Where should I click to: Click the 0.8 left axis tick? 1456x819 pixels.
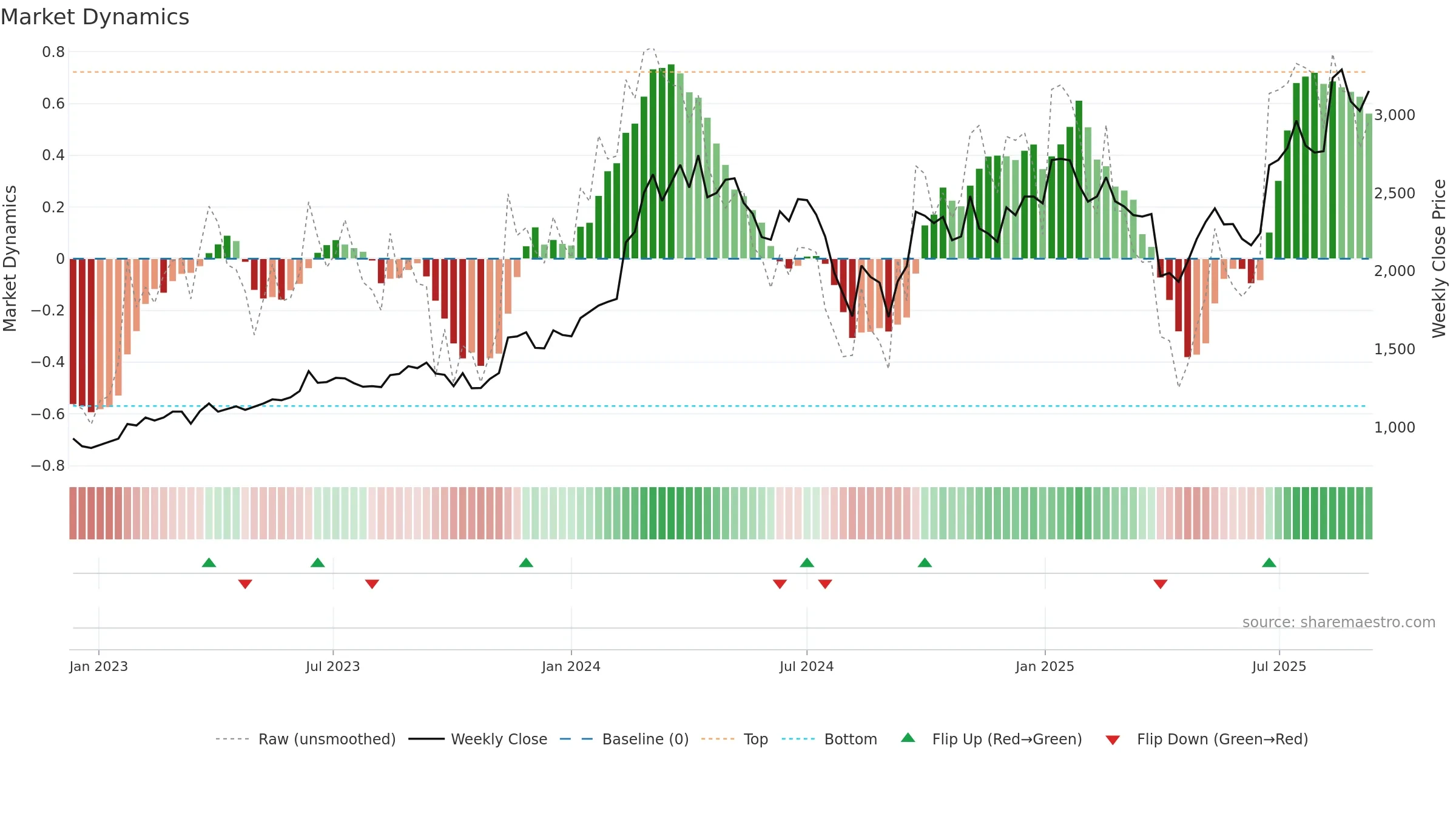53,52
